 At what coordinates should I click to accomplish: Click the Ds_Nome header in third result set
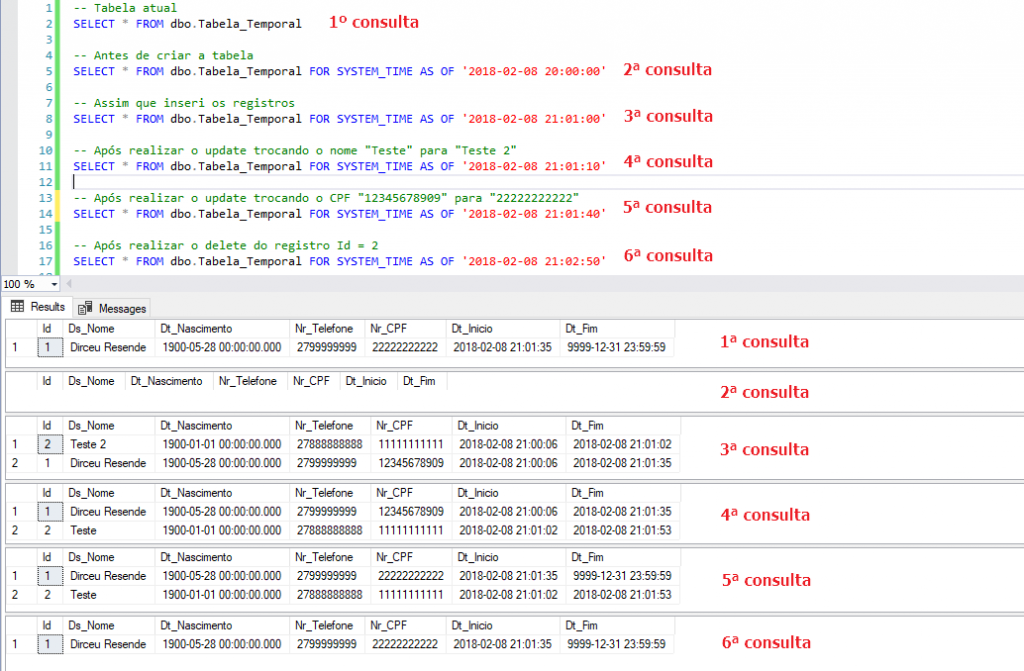(x=93, y=425)
